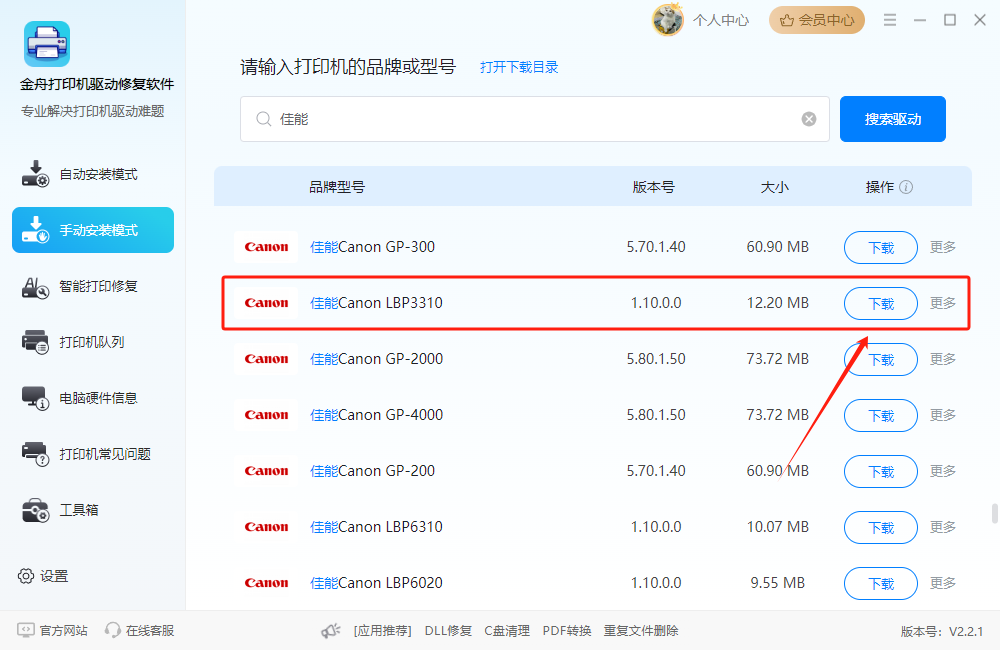Image resolution: width=1000 pixels, height=650 pixels.
Task: Open the 重复文件删除 recommendation
Action: click(641, 631)
